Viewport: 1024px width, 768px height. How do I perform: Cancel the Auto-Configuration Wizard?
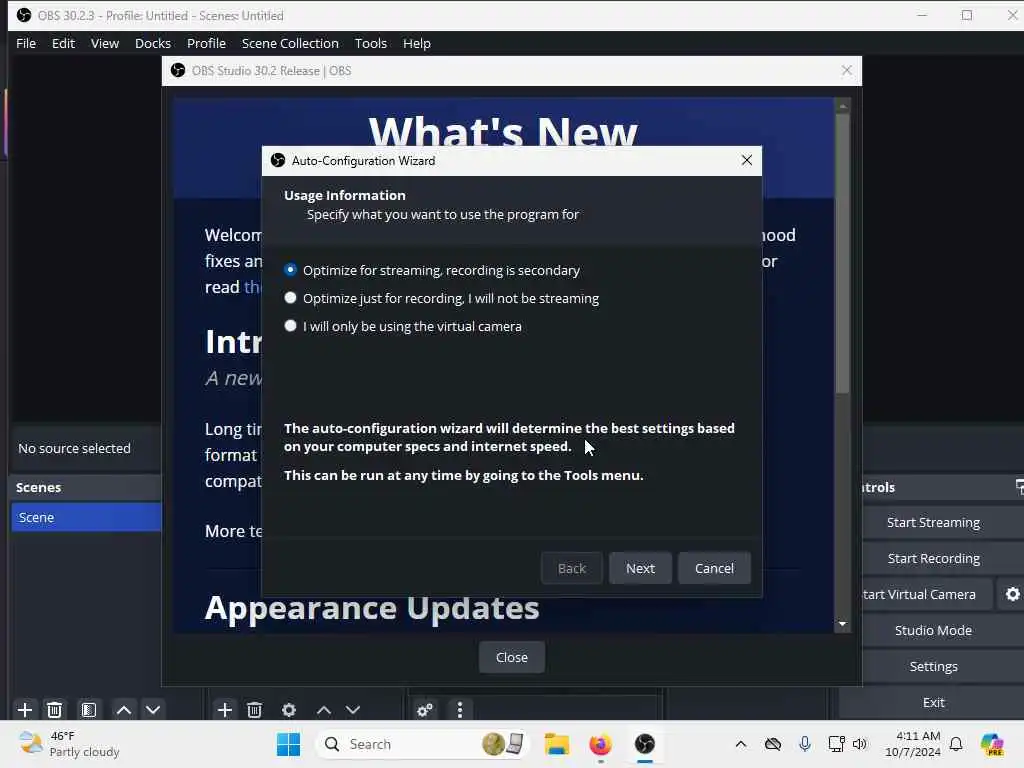click(714, 568)
